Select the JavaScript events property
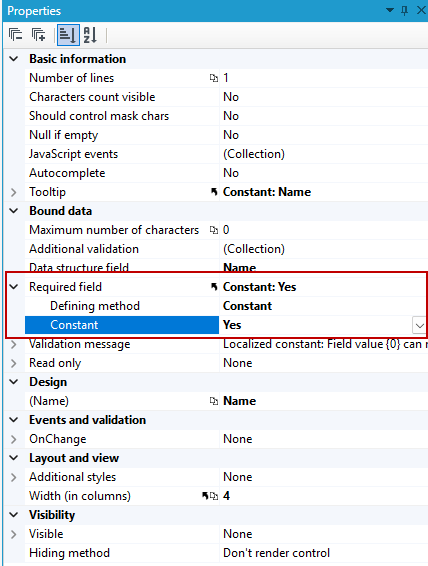 coord(74,154)
